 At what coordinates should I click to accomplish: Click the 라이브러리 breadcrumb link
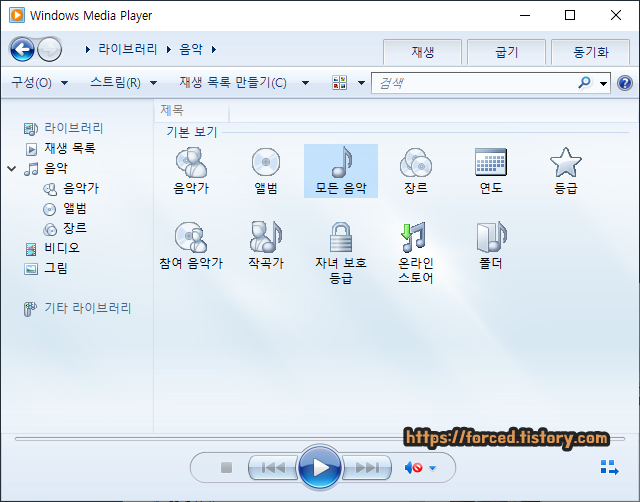(128, 49)
